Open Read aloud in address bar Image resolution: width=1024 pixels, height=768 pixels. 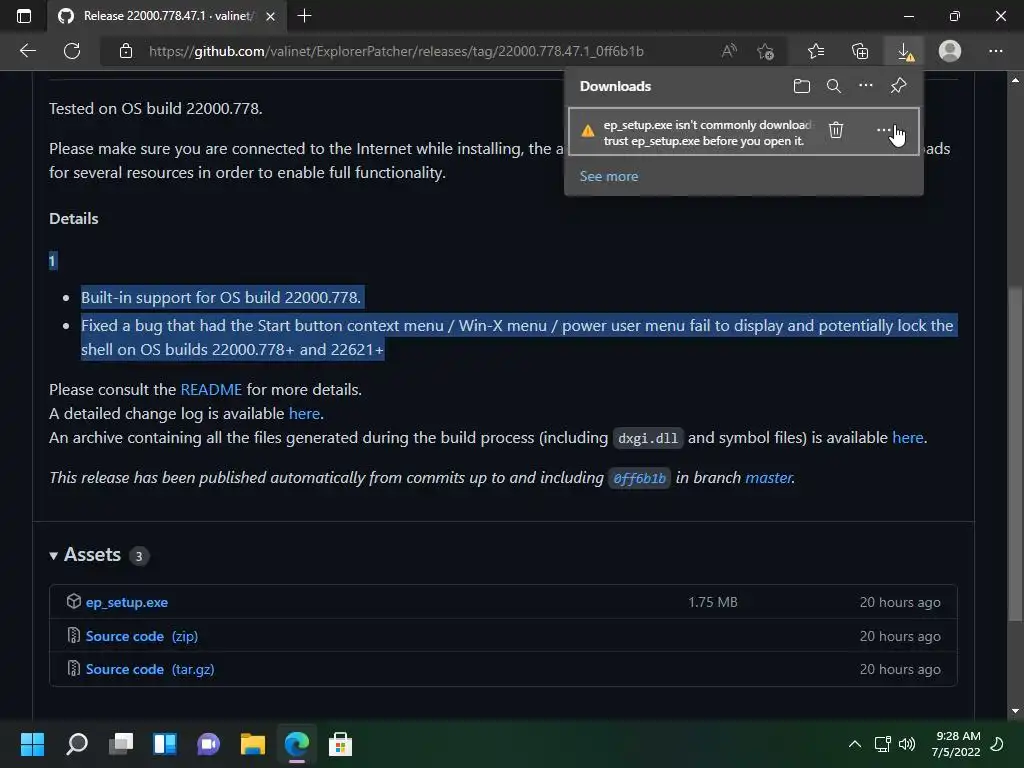(x=729, y=51)
